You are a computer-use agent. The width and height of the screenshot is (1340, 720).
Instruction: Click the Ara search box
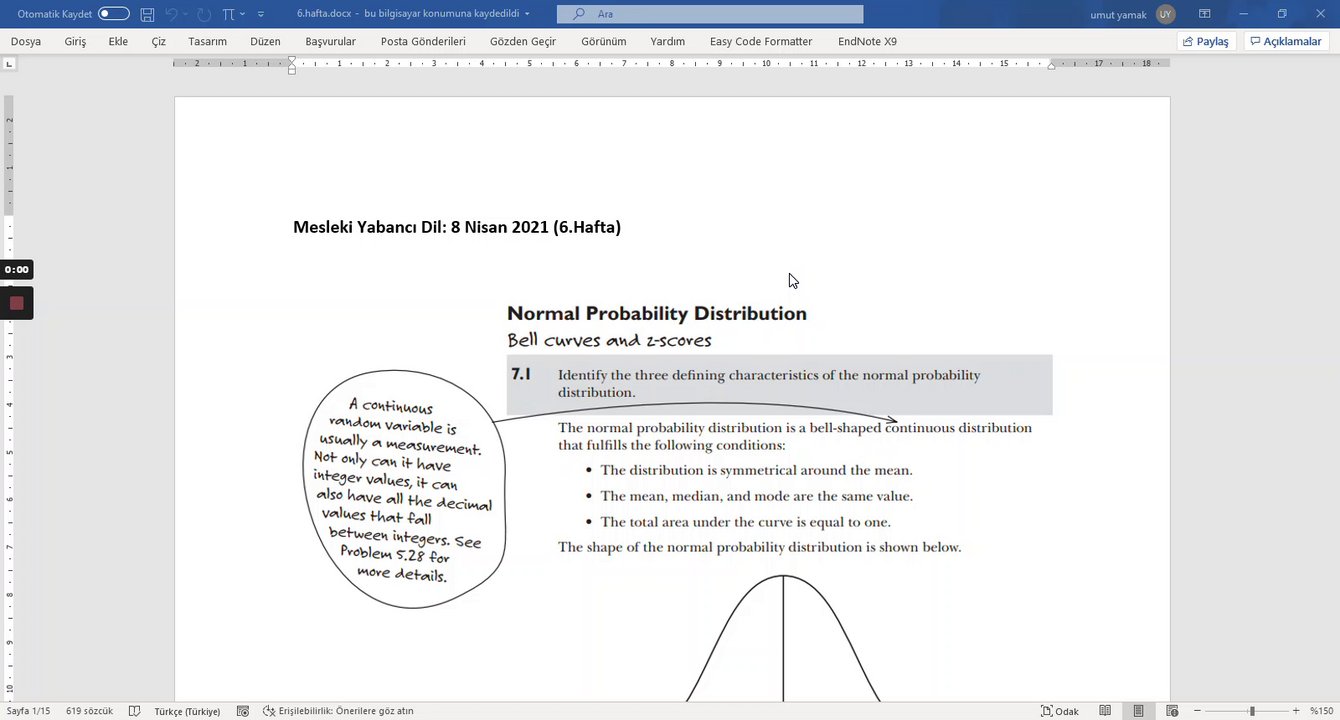pos(710,14)
